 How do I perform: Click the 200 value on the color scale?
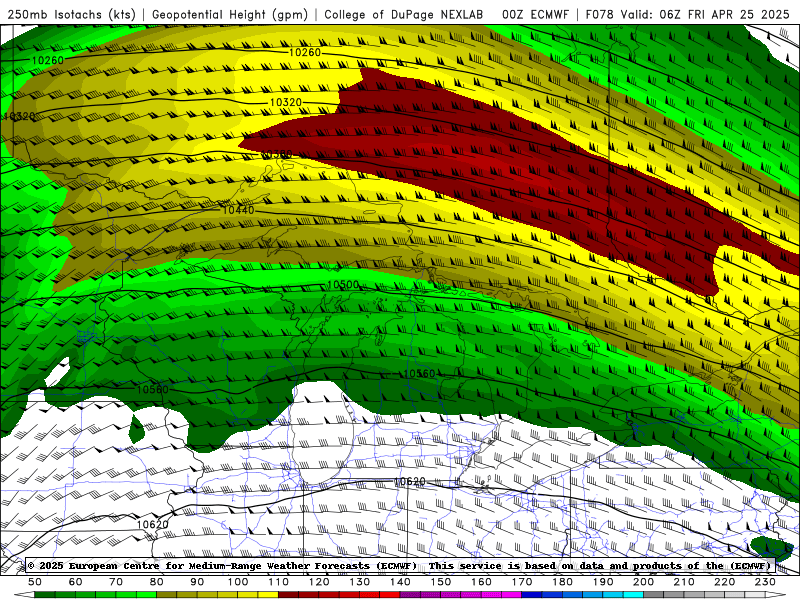(643, 582)
